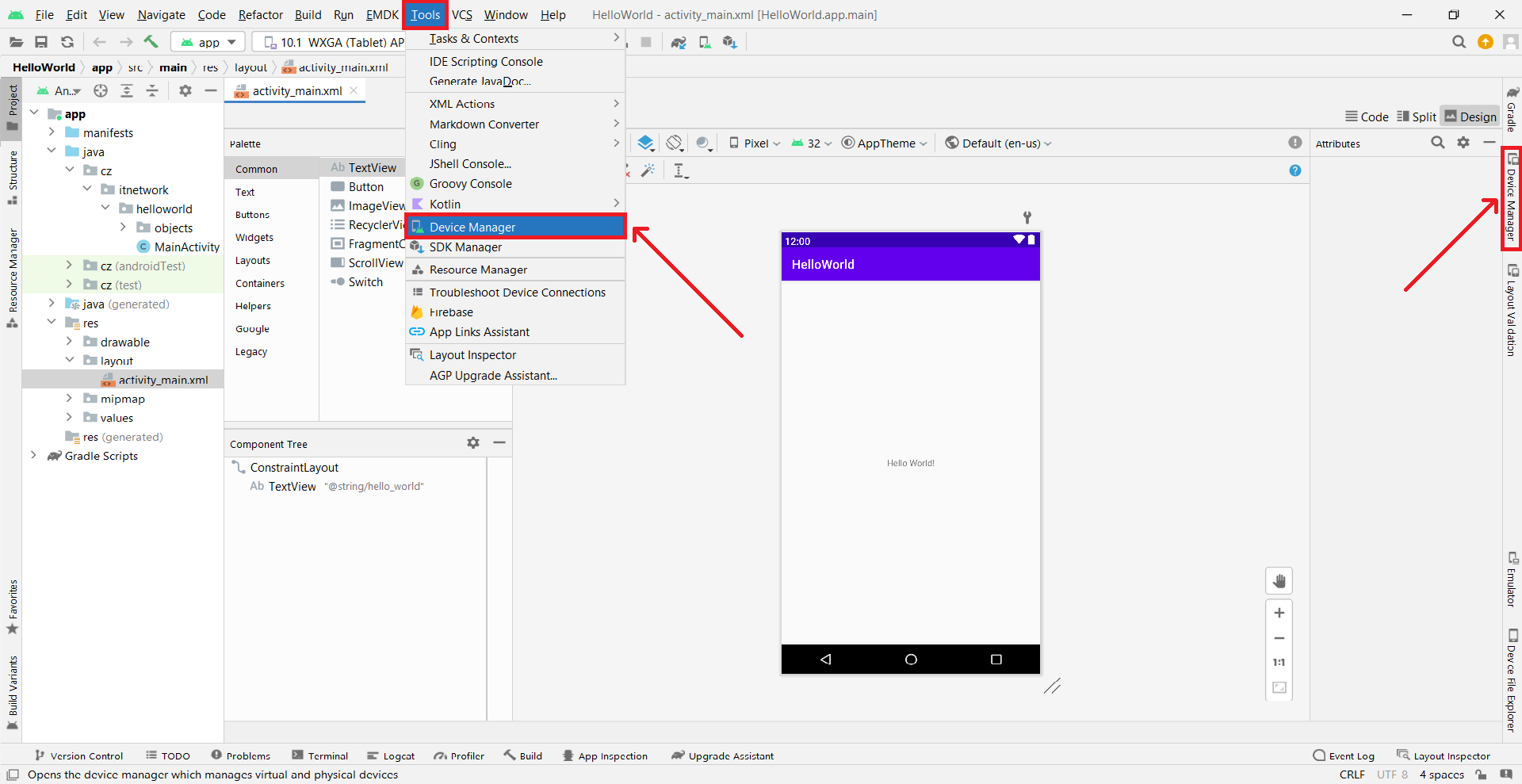Select the Pan hand tool
This screenshot has width=1522, height=784.
click(1279, 581)
